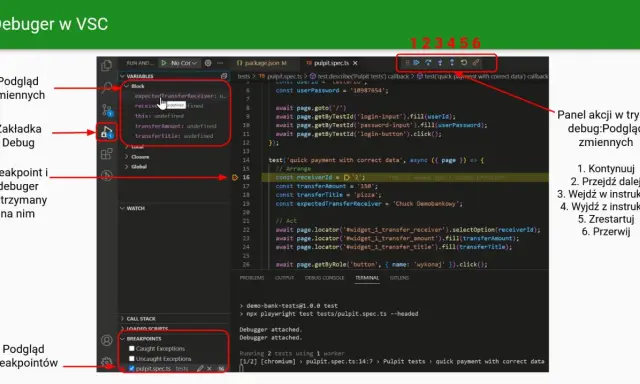Open the Run and Debug more actions ellipsis
Screen dimensions: 640x384
(220, 63)
